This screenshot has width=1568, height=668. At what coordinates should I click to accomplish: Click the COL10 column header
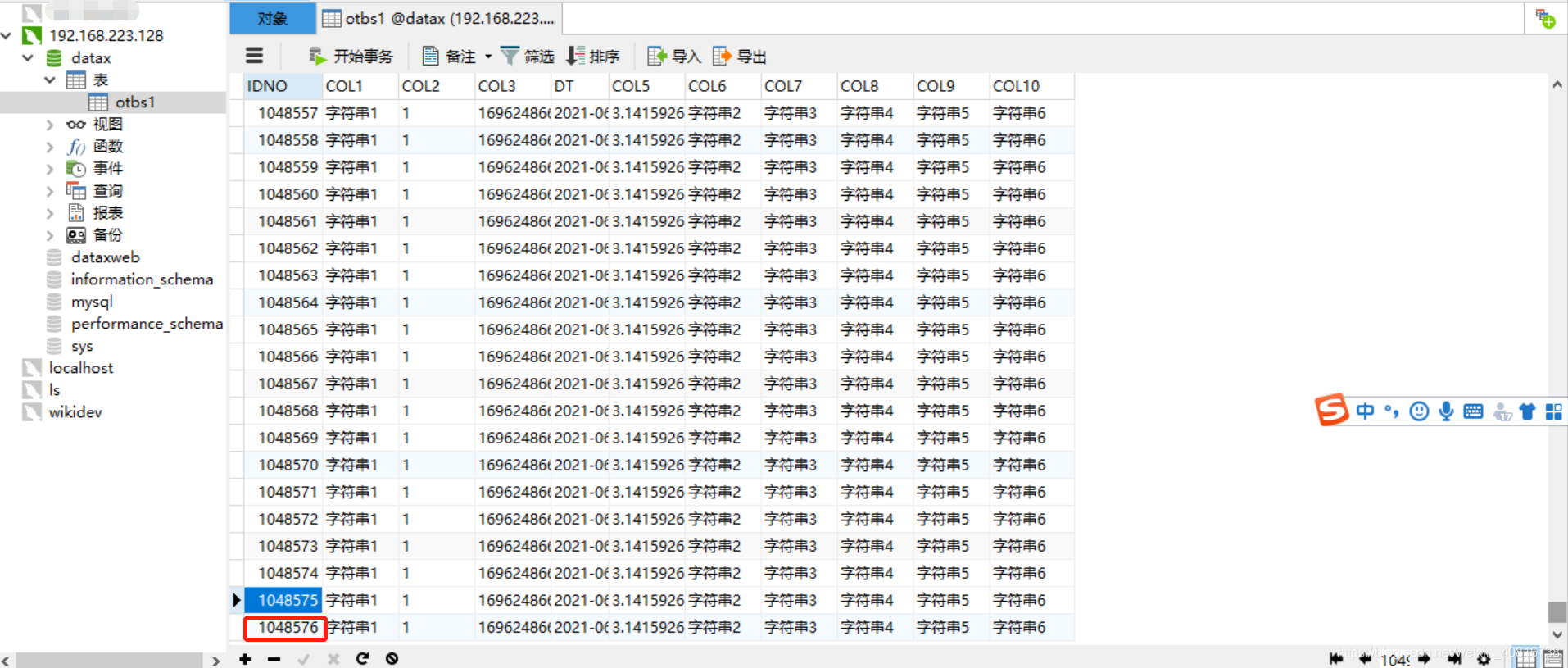(x=1031, y=86)
